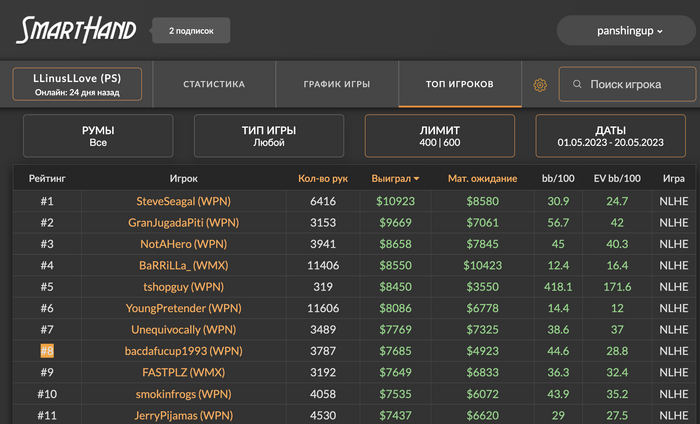Click the $7845 expectation cell

483,244
